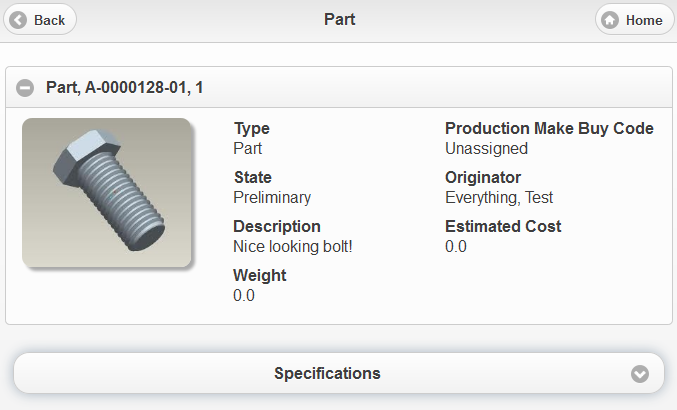This screenshot has width=677, height=410.
Task: Click the 'State' field label
Action: pos(253,178)
